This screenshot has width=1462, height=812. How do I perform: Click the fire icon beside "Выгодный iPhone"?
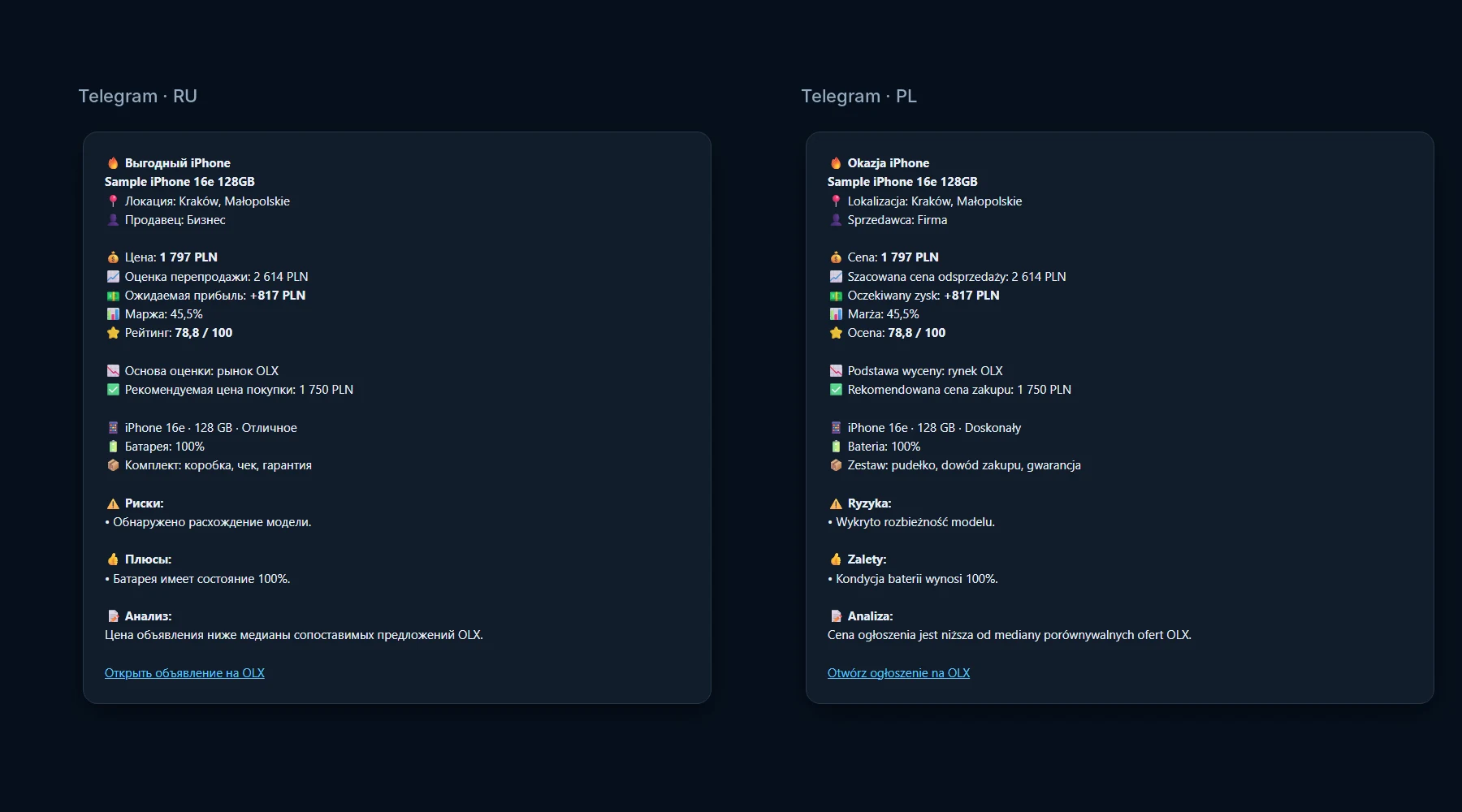(x=113, y=163)
